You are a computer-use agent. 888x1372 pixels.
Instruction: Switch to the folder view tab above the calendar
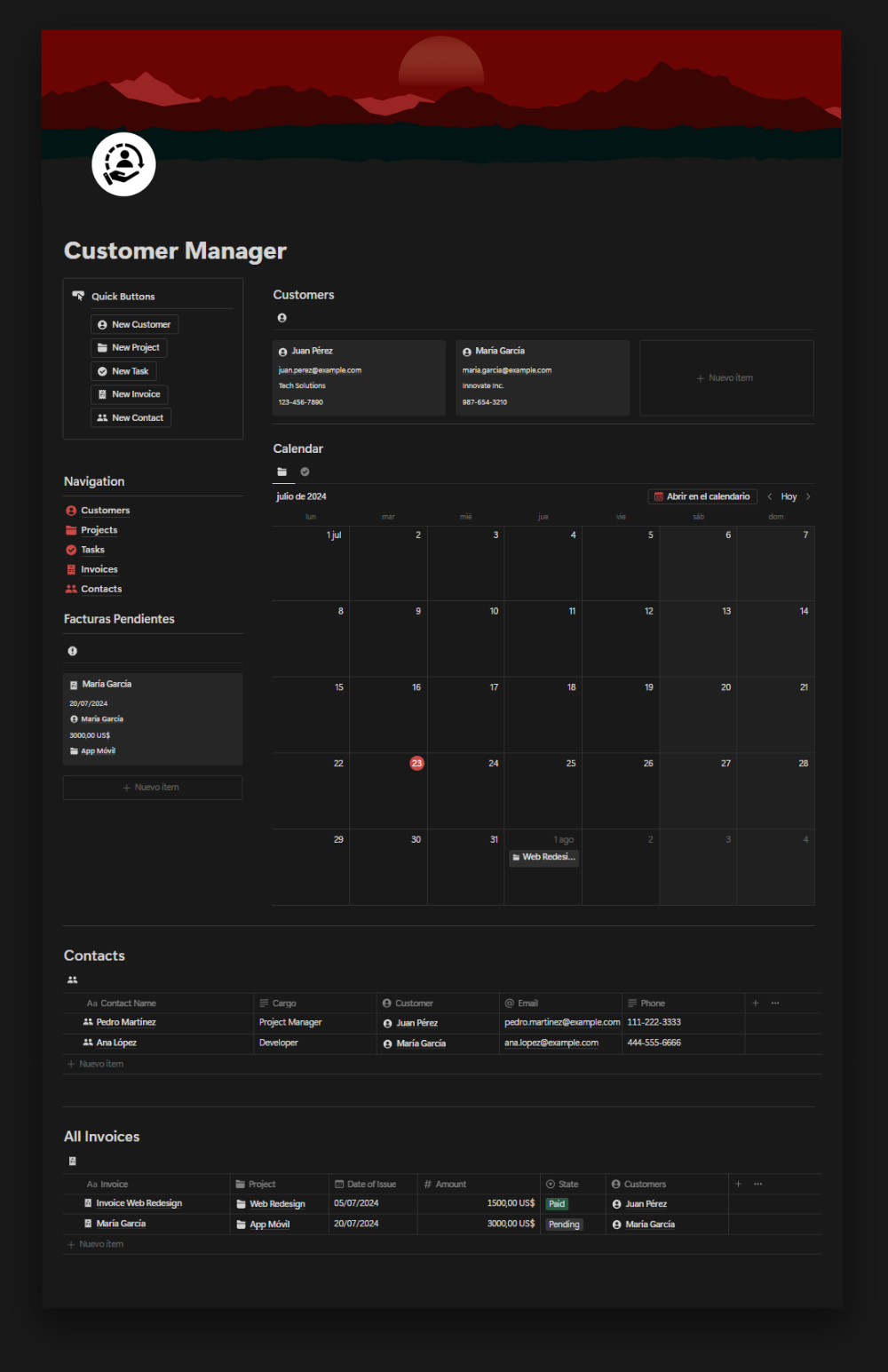click(x=282, y=472)
